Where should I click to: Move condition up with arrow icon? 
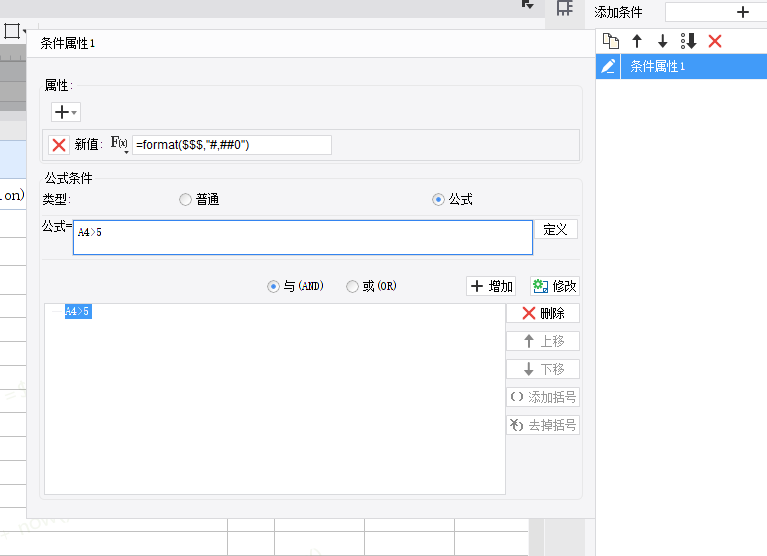tap(636, 41)
